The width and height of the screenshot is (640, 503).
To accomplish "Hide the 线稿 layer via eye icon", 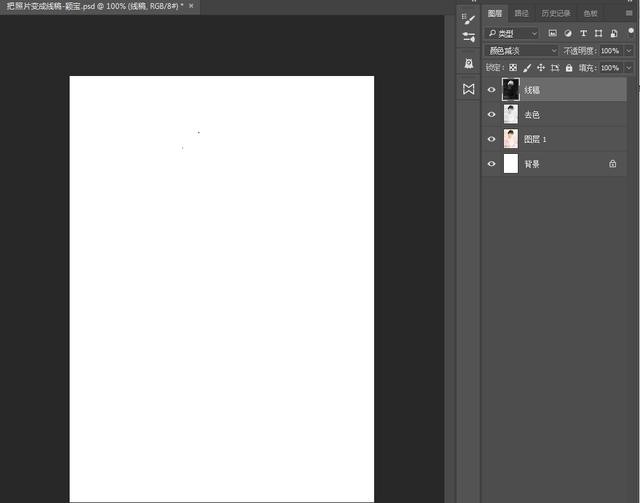I will tap(491, 90).
